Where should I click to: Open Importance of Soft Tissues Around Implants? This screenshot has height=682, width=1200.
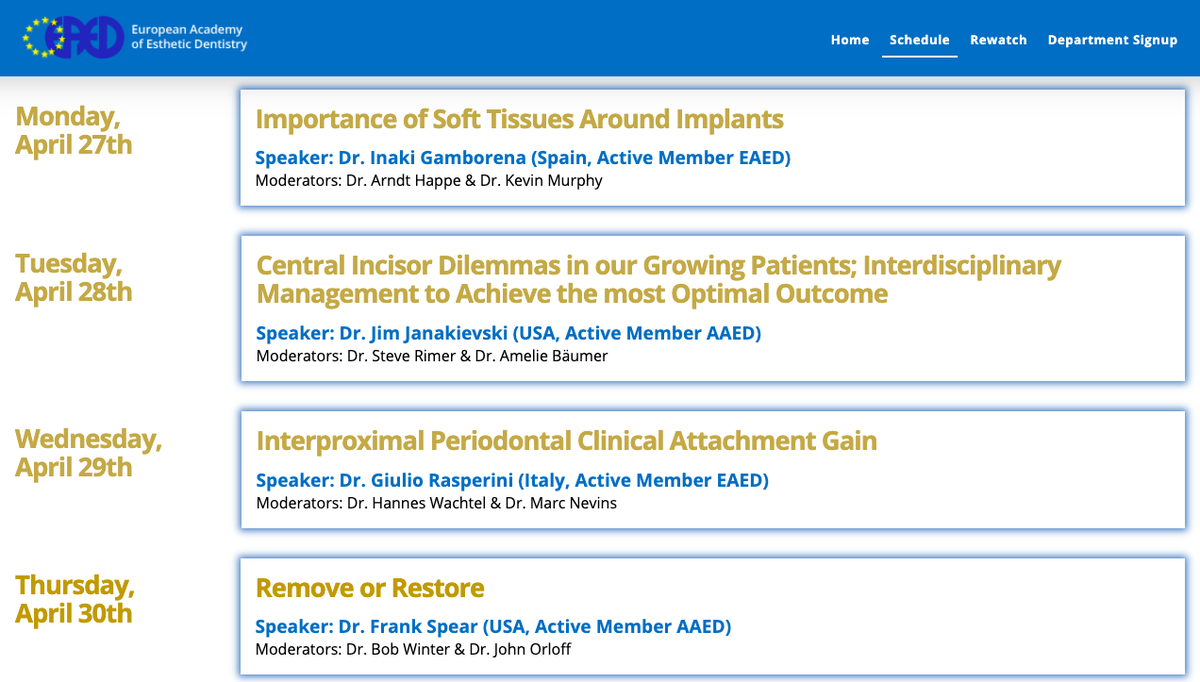pyautogui.click(x=519, y=119)
